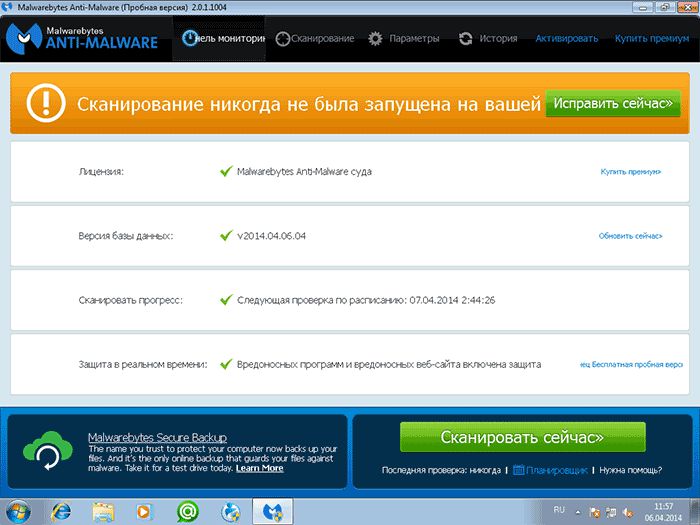Click the dashboard gauge icon in nav

pyautogui.click(x=190, y=38)
